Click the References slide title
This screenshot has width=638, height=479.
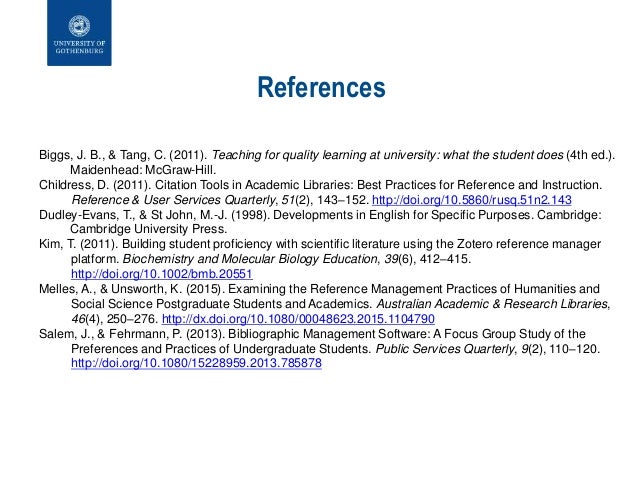click(321, 87)
